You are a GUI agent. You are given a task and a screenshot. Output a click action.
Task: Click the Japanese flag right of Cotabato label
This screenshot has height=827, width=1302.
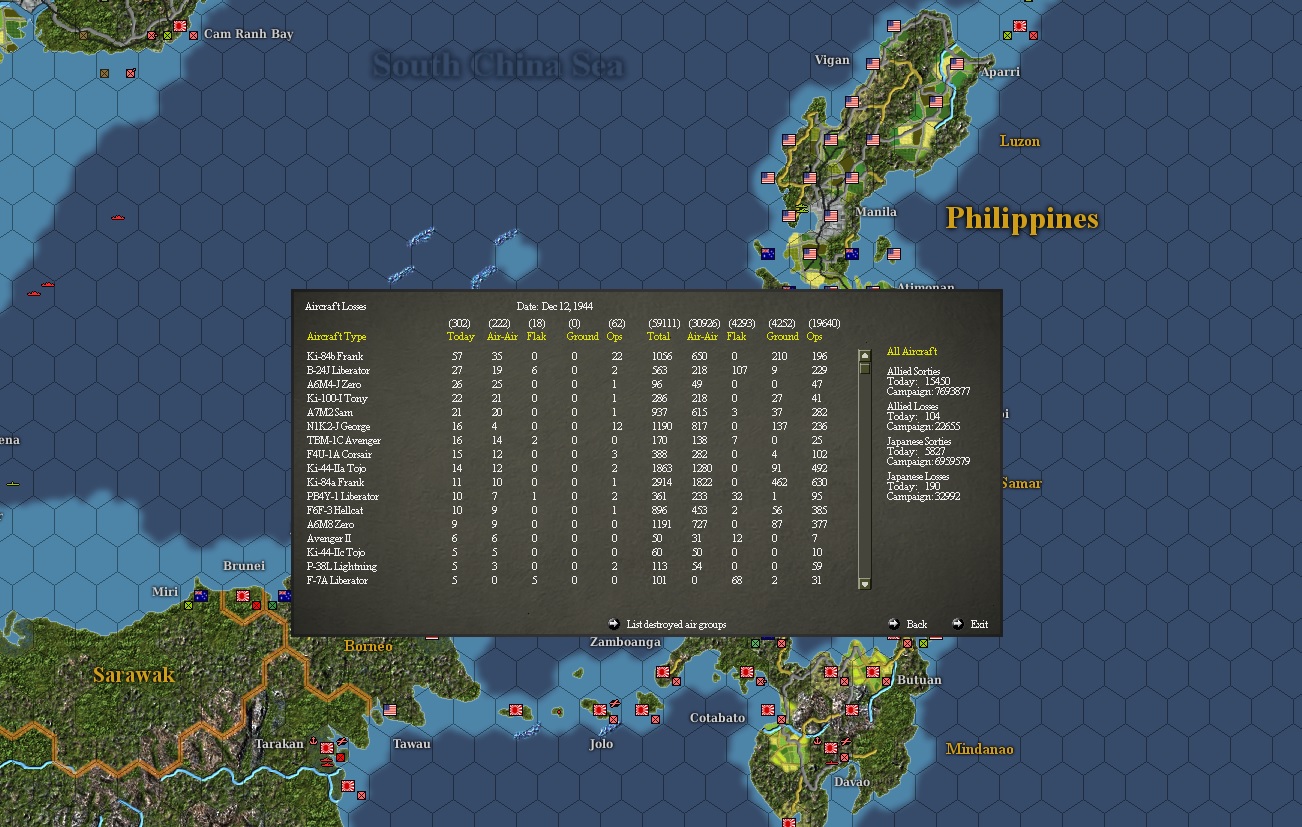coord(768,710)
